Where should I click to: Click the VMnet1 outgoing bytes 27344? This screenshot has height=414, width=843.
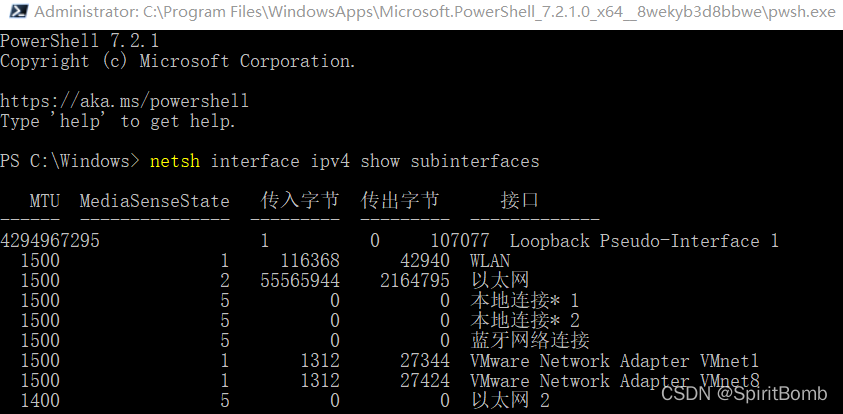tap(425, 361)
